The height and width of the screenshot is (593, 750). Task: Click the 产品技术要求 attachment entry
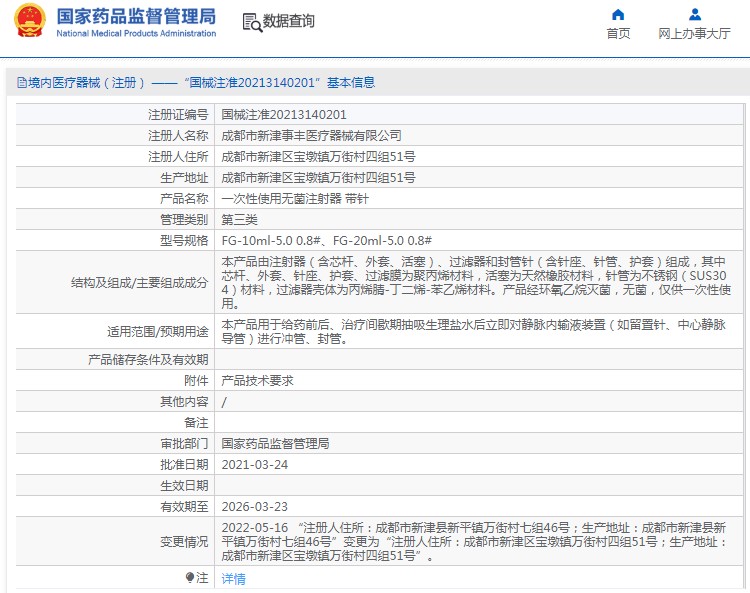pos(257,380)
